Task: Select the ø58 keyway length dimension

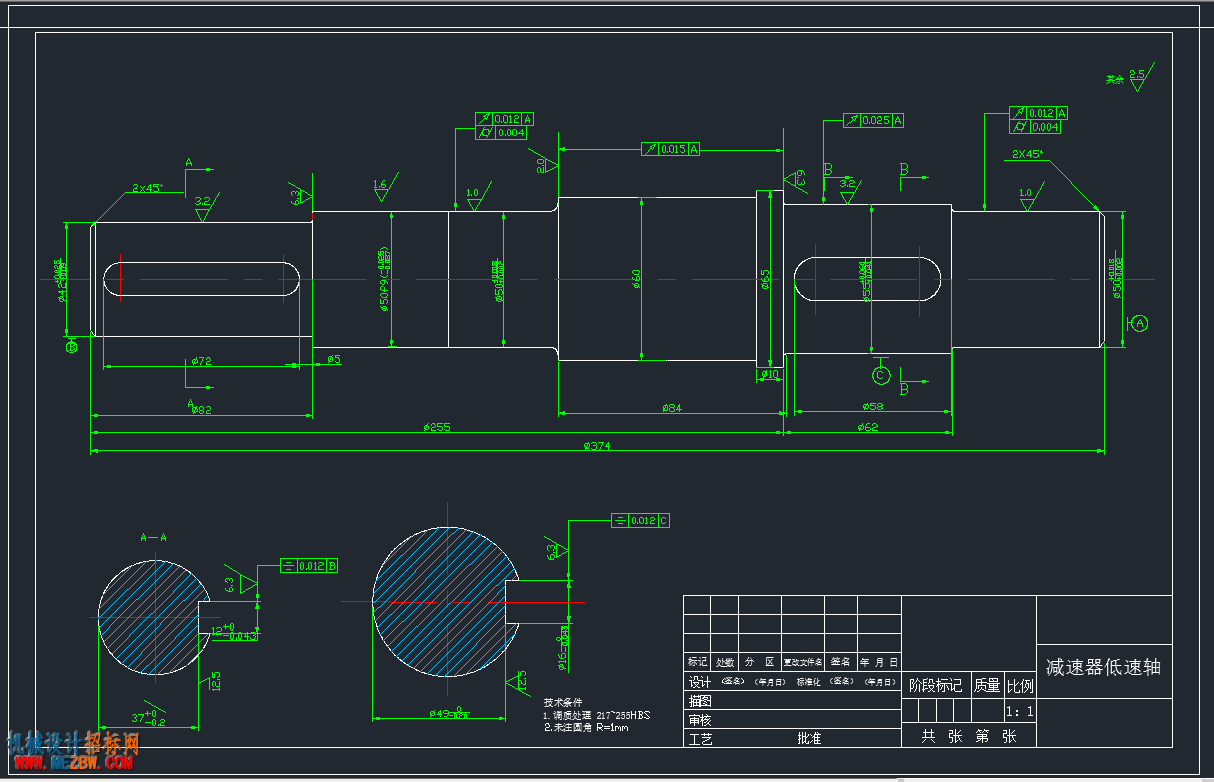Action: click(x=871, y=407)
